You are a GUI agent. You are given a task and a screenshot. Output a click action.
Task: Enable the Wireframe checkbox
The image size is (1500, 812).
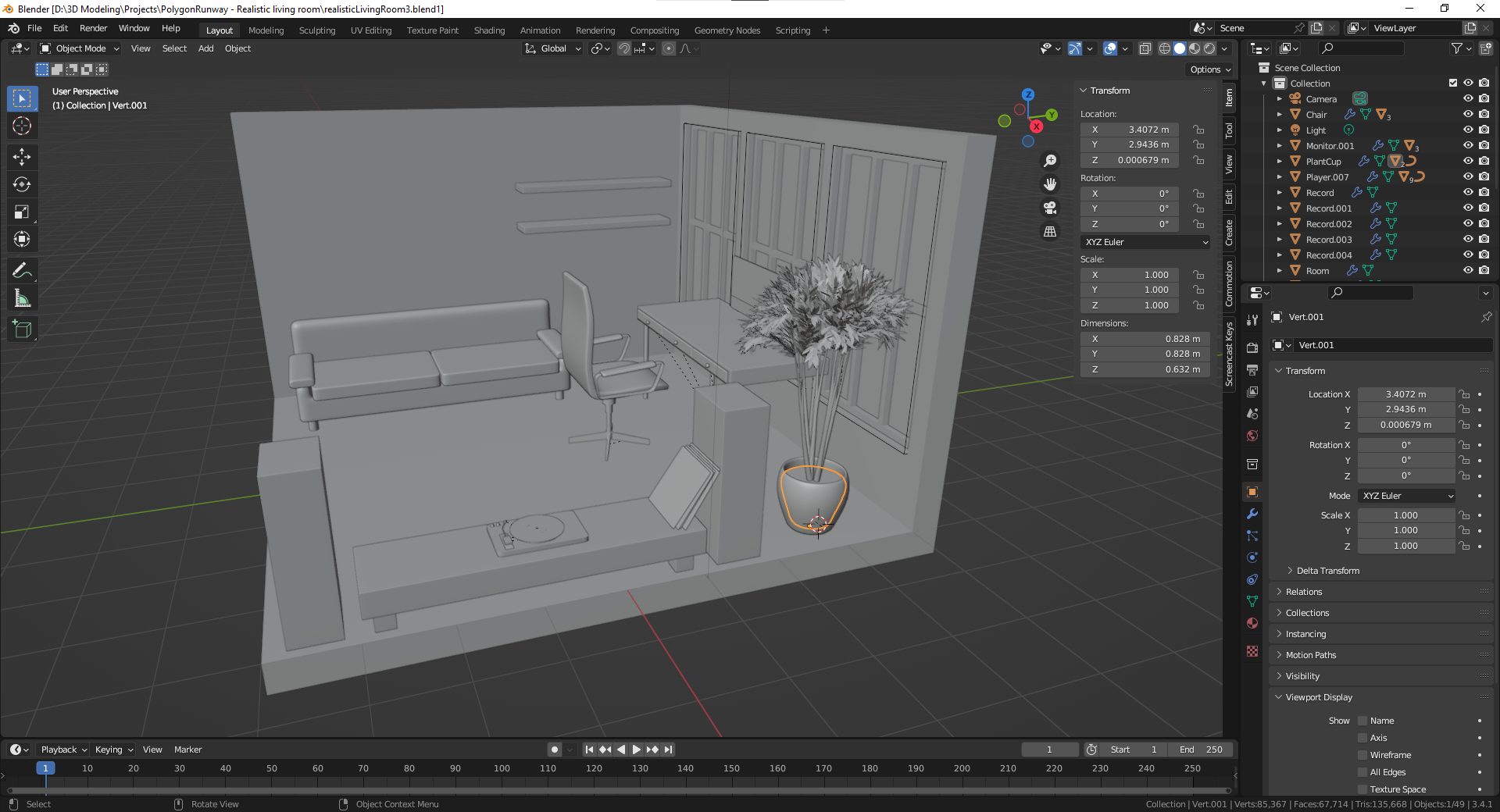(x=1362, y=755)
